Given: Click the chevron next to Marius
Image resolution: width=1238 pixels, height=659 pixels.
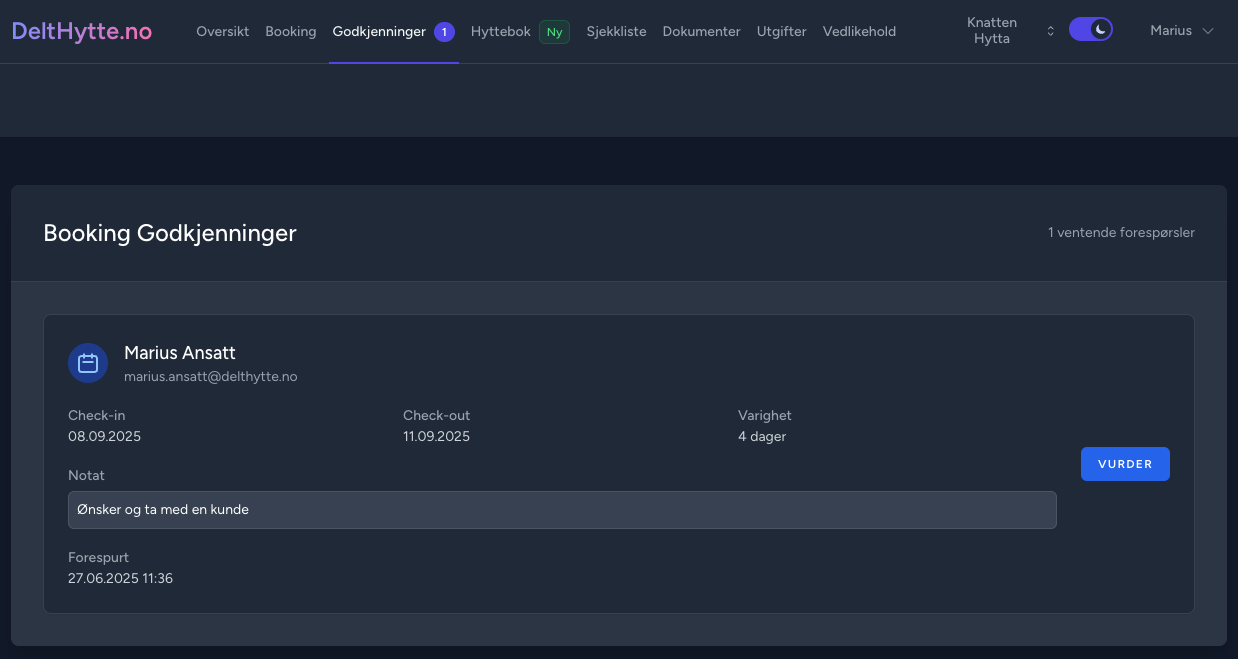Looking at the screenshot, I should click(1208, 31).
